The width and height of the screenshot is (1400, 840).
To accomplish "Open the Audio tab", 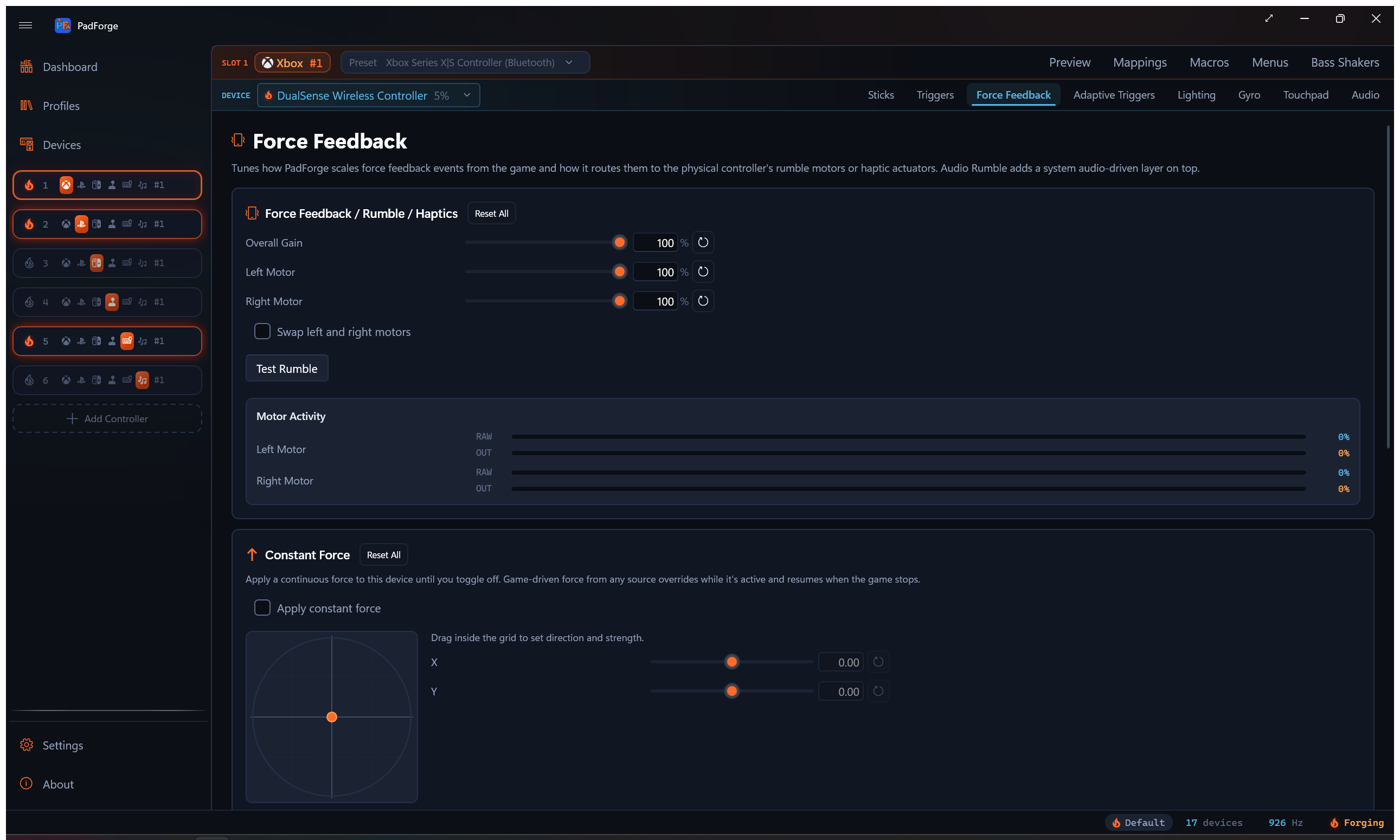I will (x=1365, y=95).
